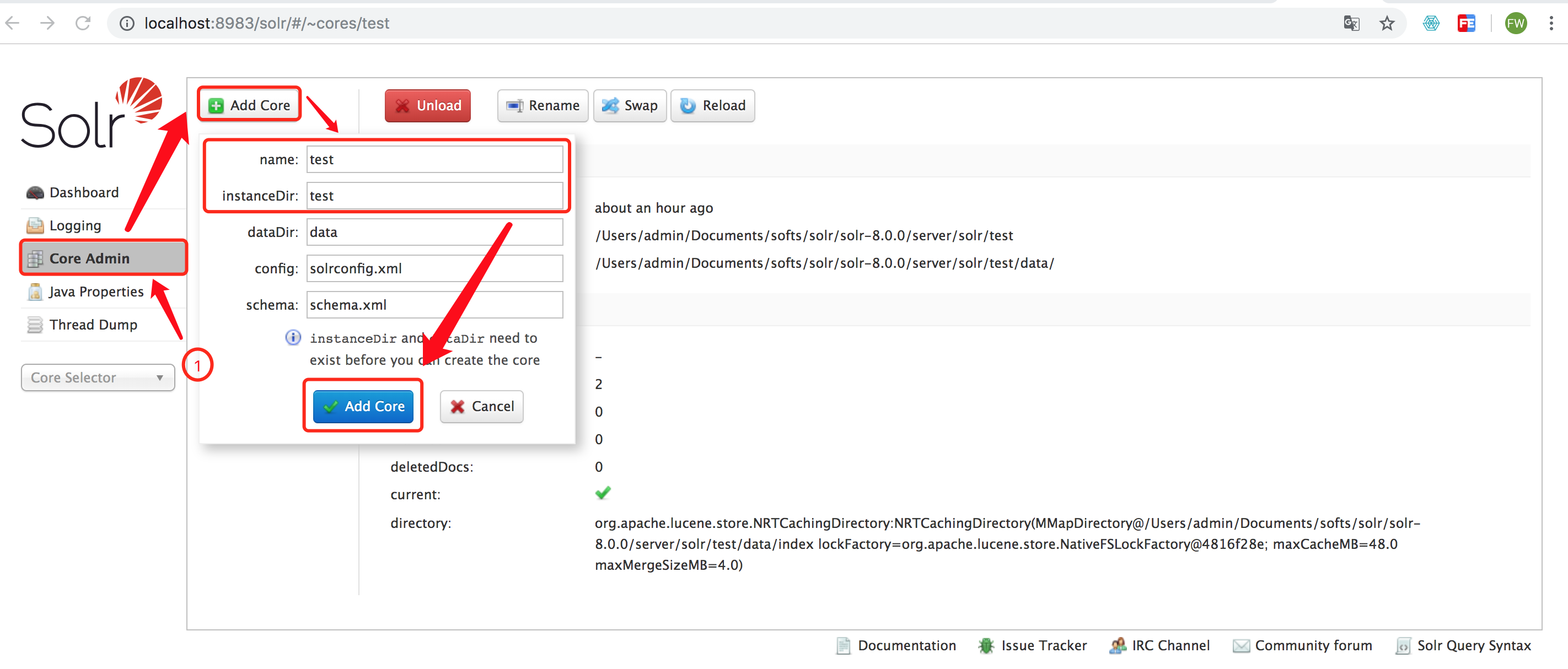Open Dashboard in the sidebar
Viewport: 1568px width, 669px height.
(x=84, y=192)
